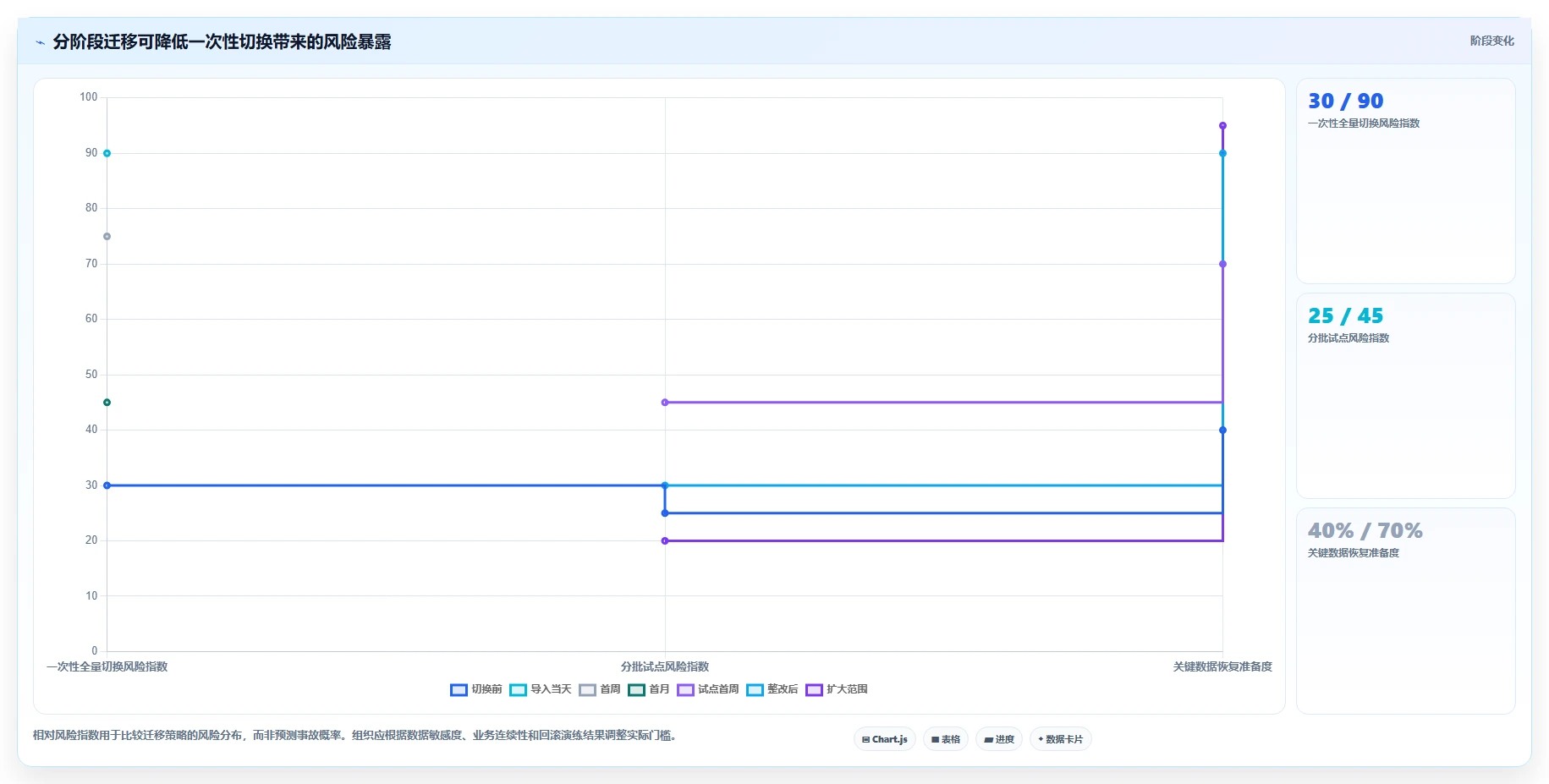The height and width of the screenshot is (784, 1549).
Task: Toggle the 首月 legend series
Action: pos(649,689)
